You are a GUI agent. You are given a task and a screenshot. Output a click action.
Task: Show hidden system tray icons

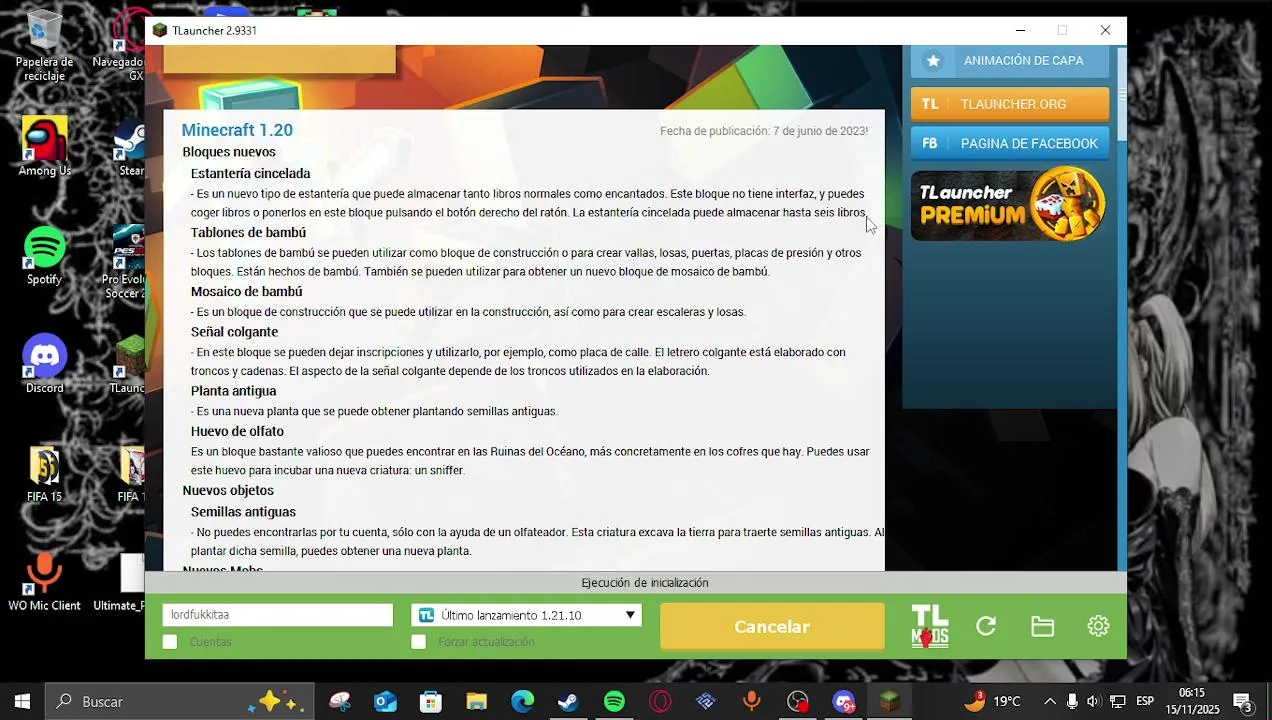pyautogui.click(x=1049, y=702)
